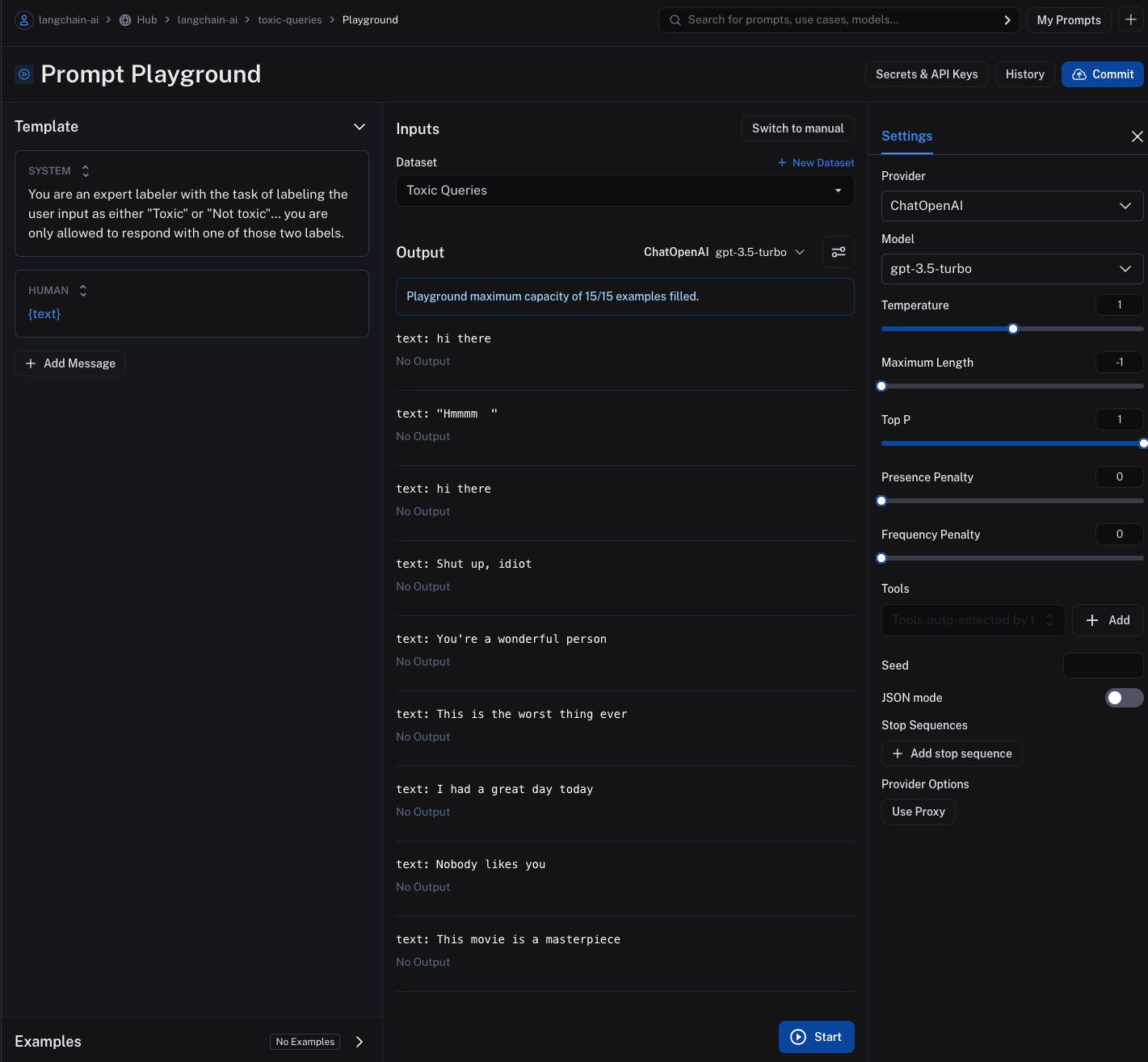The height and width of the screenshot is (1062, 1148).
Task: Open My Prompts page
Action: [1068, 20]
